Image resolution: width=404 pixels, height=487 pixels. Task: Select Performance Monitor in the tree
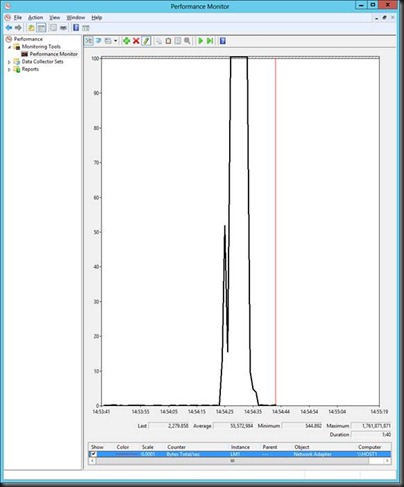point(54,54)
